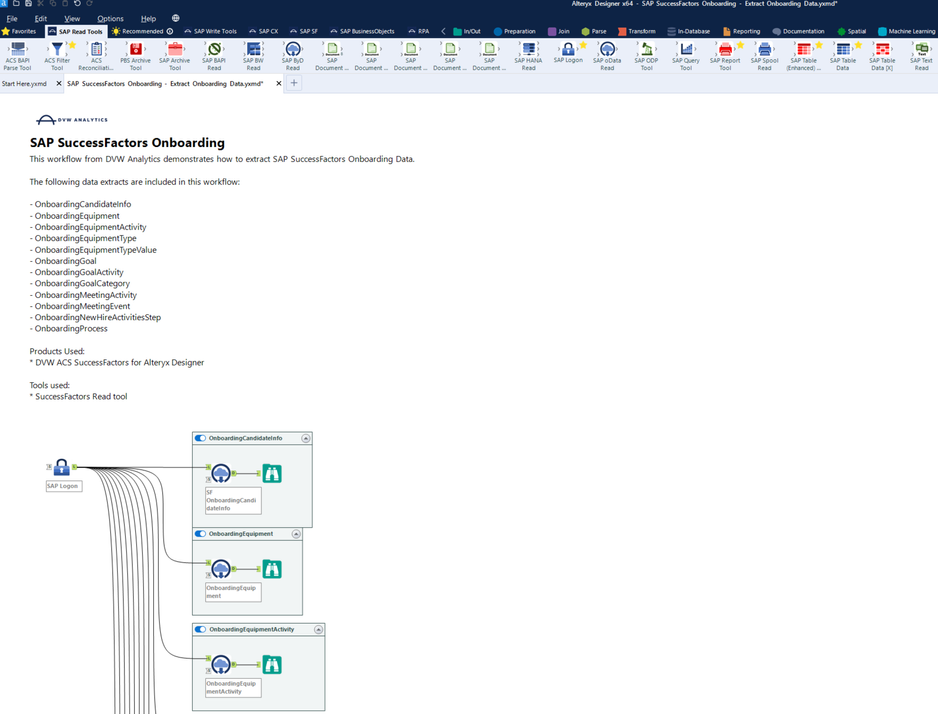Screen dimensions: 938x714
Task: Choose the PBS Archive Tool icon
Action: point(136,49)
